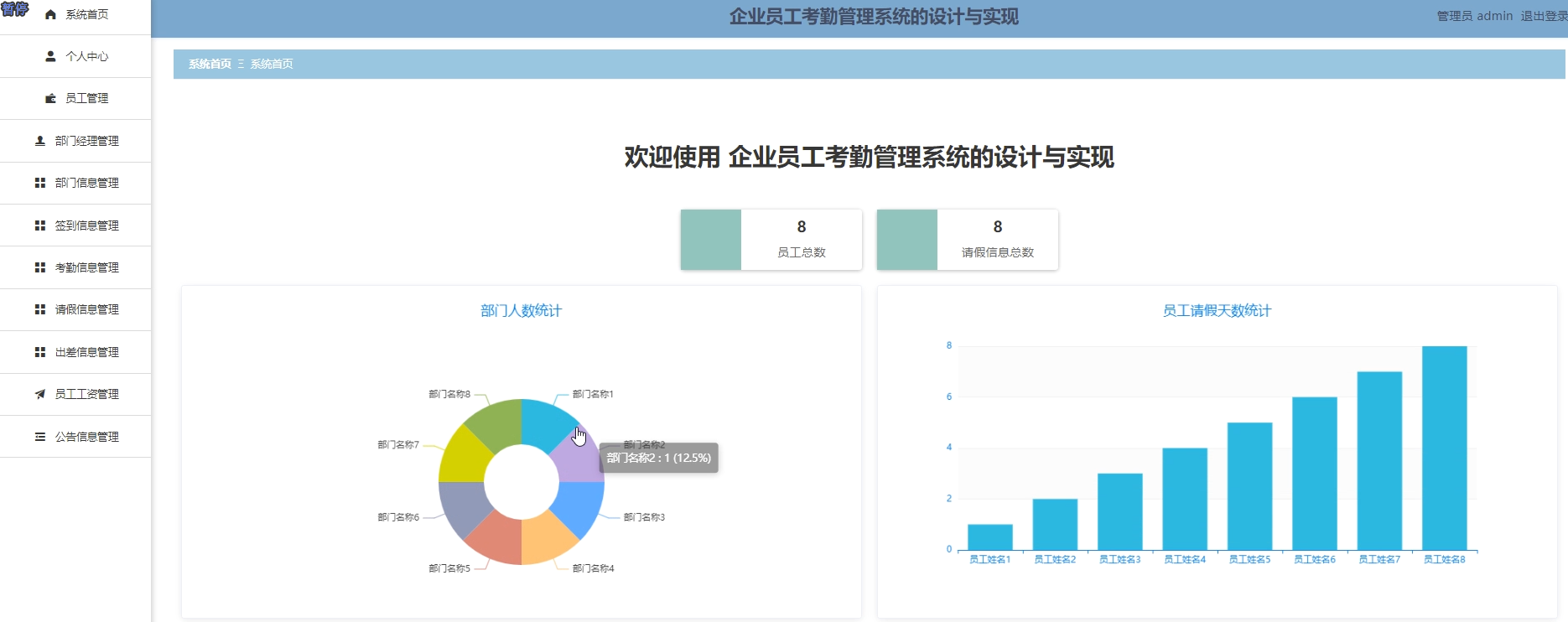This screenshot has height=622, width=1568.
Task: Click the briefcase icon beside 员工管理
Action: pyautogui.click(x=50, y=98)
